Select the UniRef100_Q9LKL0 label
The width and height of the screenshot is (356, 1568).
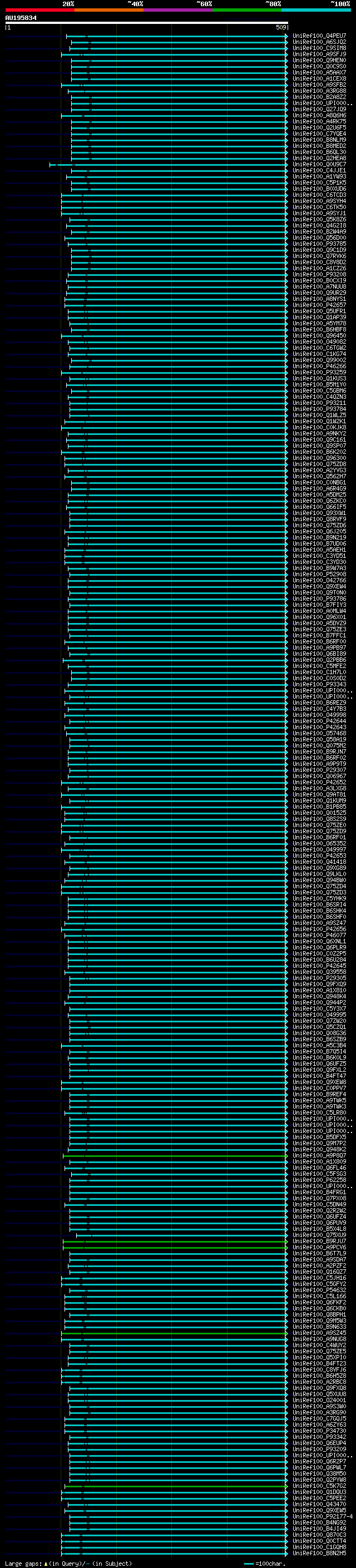pyautogui.click(x=319, y=874)
